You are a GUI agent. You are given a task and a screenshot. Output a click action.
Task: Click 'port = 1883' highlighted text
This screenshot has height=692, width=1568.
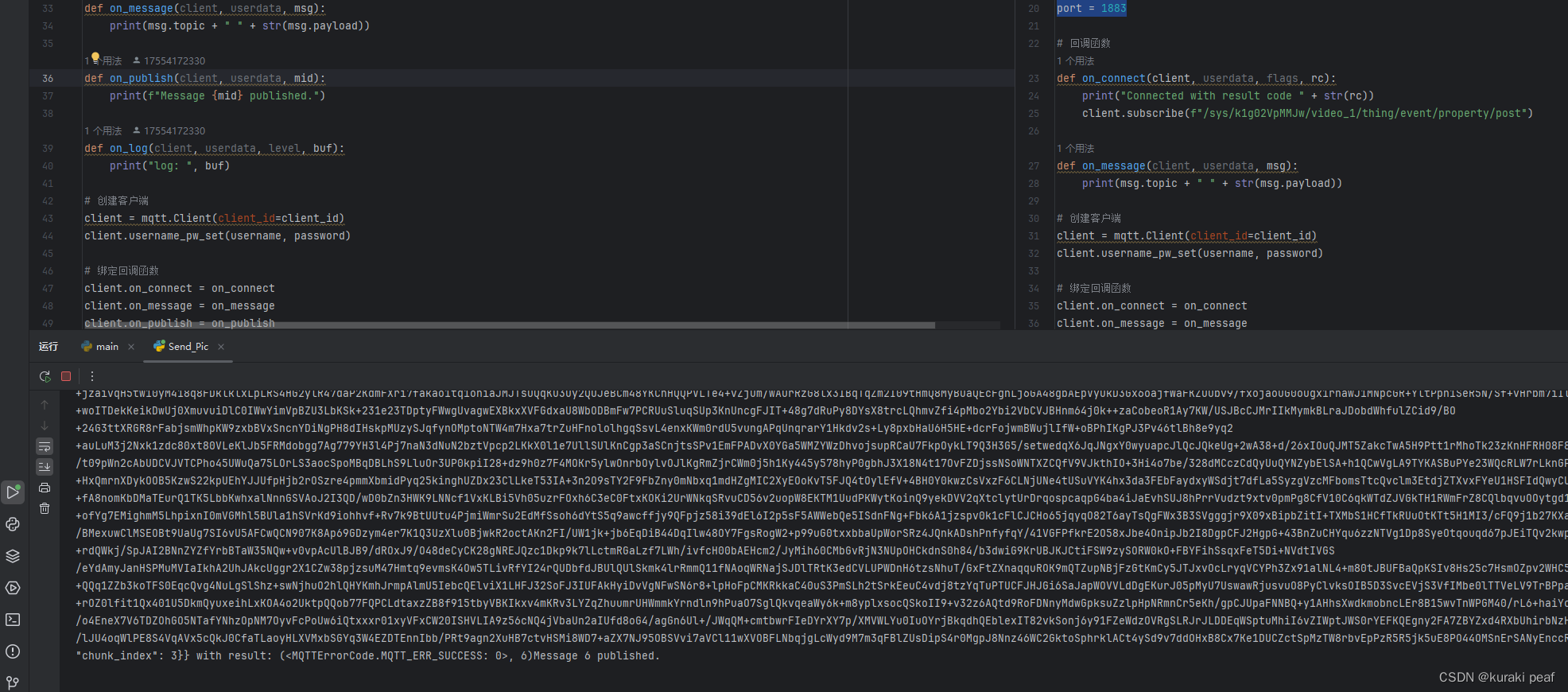(1092, 9)
